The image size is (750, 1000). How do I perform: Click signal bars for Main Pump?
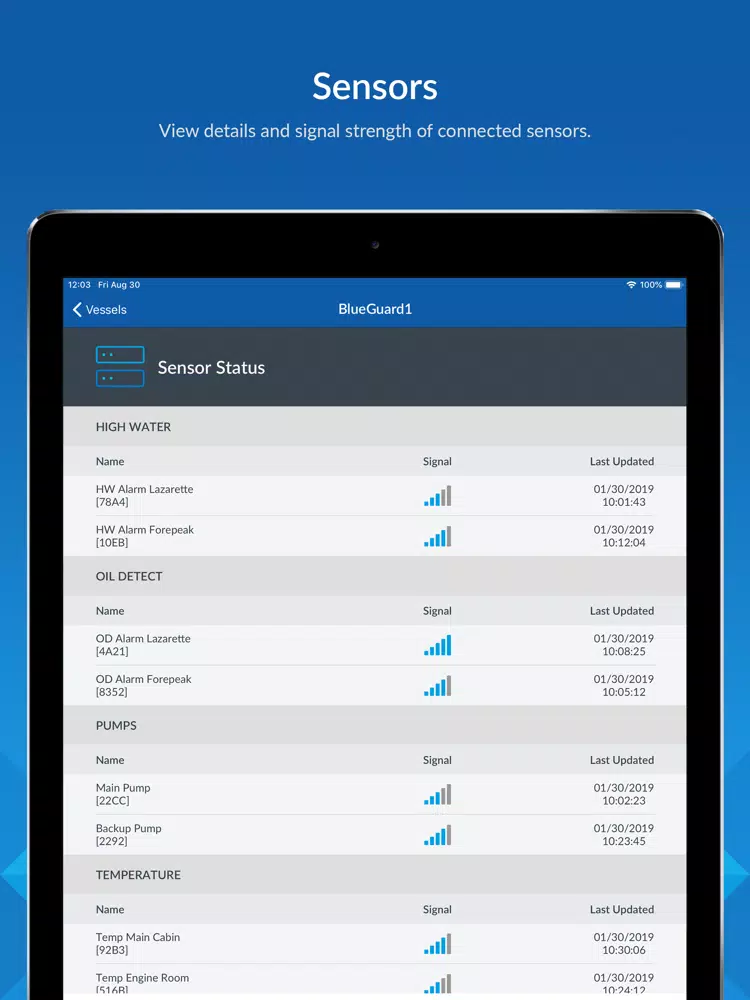438,794
